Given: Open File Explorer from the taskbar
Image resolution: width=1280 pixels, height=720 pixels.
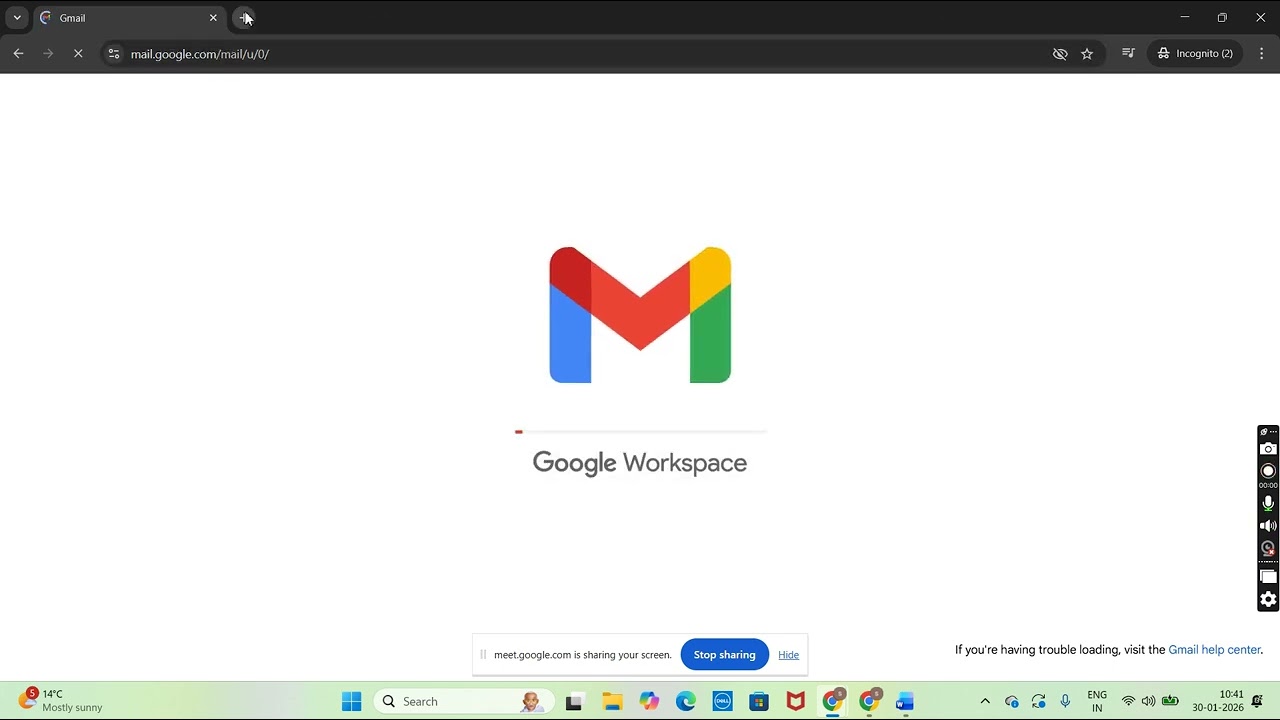Looking at the screenshot, I should (x=612, y=702).
